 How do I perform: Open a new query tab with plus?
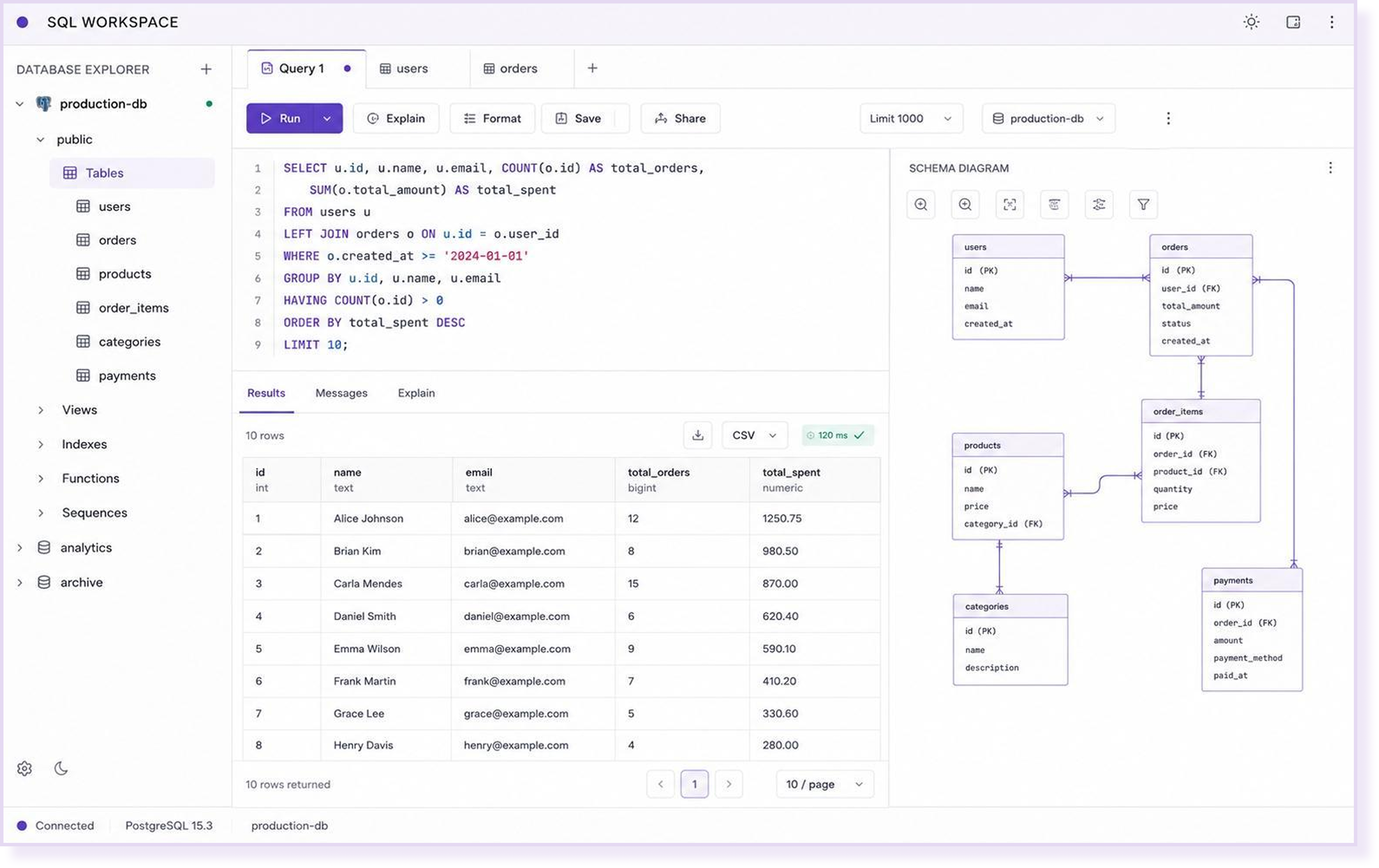point(593,68)
